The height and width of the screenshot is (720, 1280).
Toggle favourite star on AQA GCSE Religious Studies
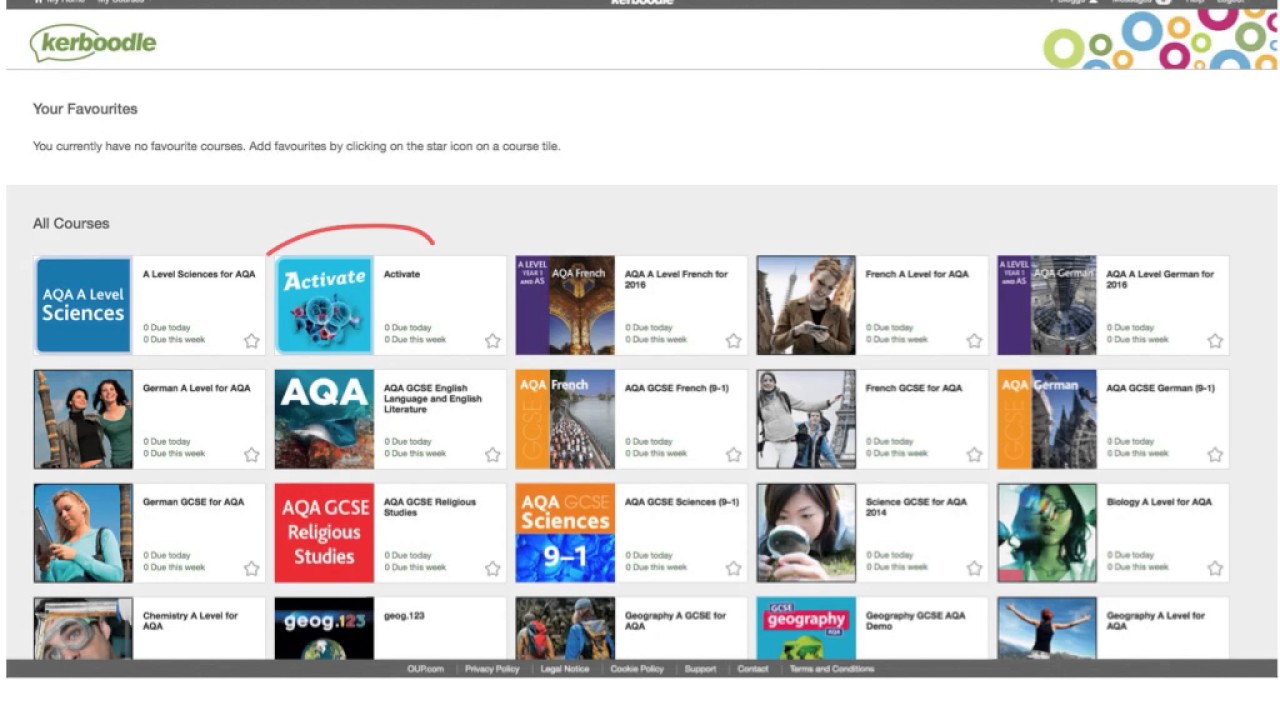(x=493, y=569)
